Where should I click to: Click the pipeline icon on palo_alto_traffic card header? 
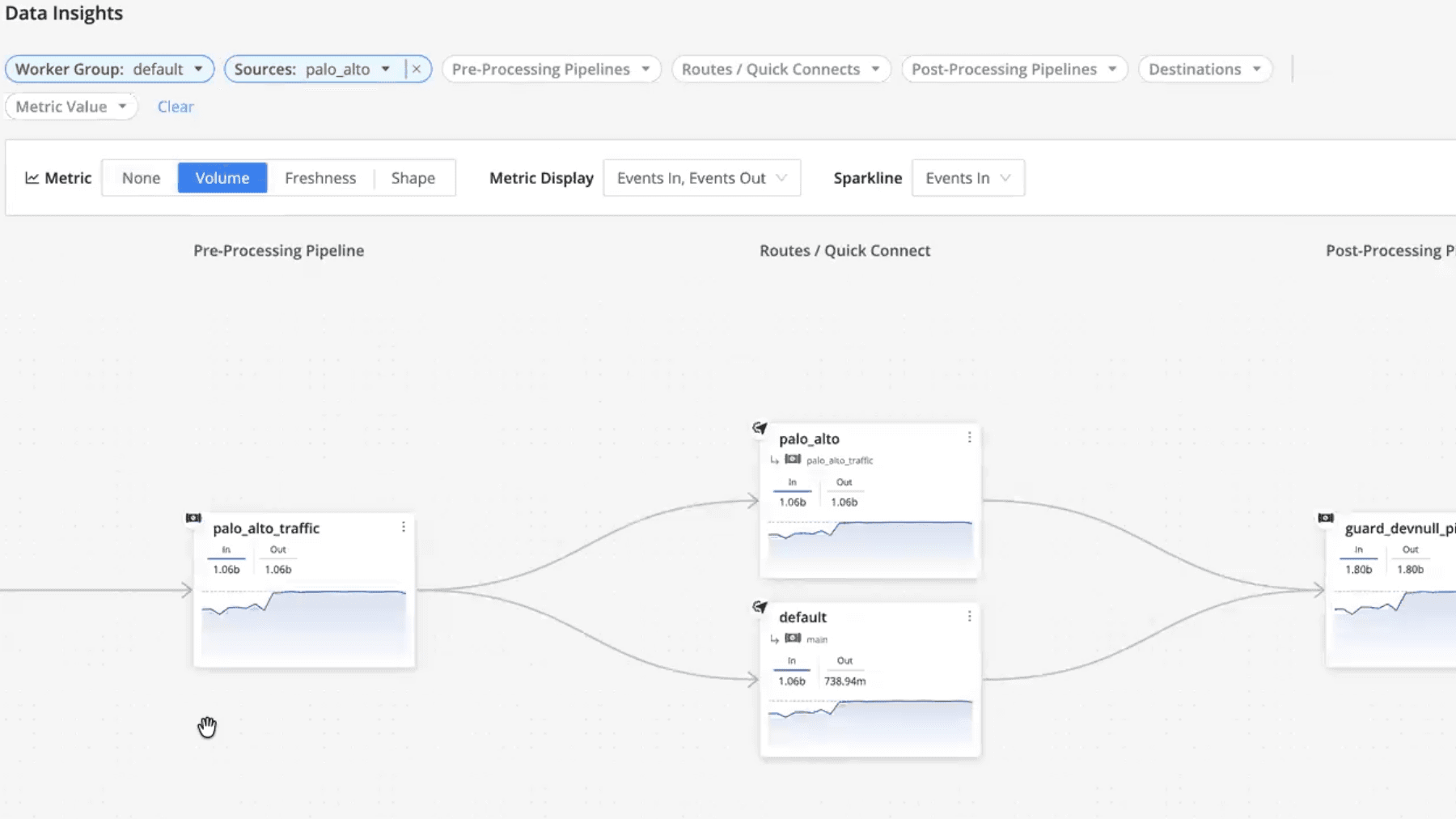[x=193, y=518]
